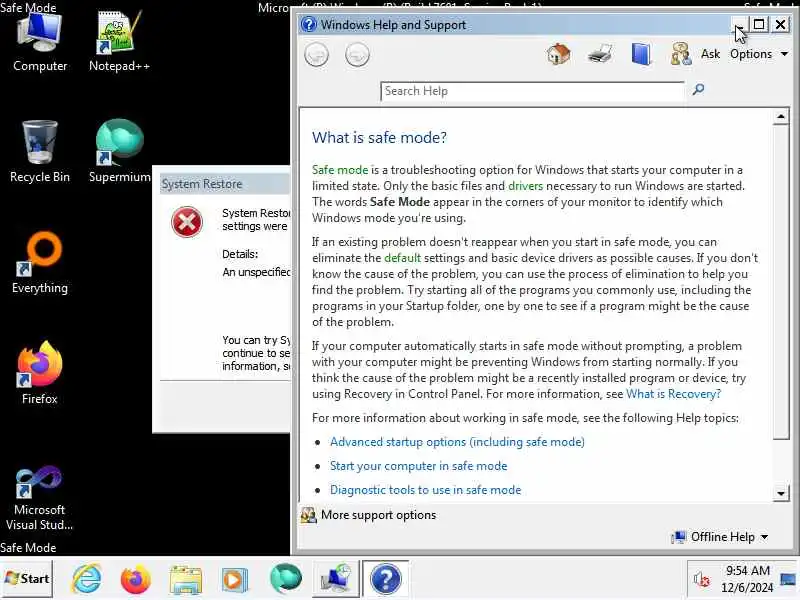Click help pane scroll up arrow
The image size is (800, 600).
(x=781, y=117)
